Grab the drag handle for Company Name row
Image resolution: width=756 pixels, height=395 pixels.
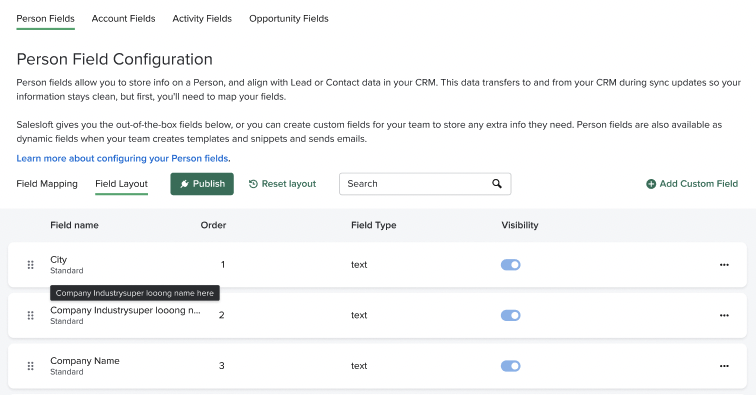pos(30,366)
